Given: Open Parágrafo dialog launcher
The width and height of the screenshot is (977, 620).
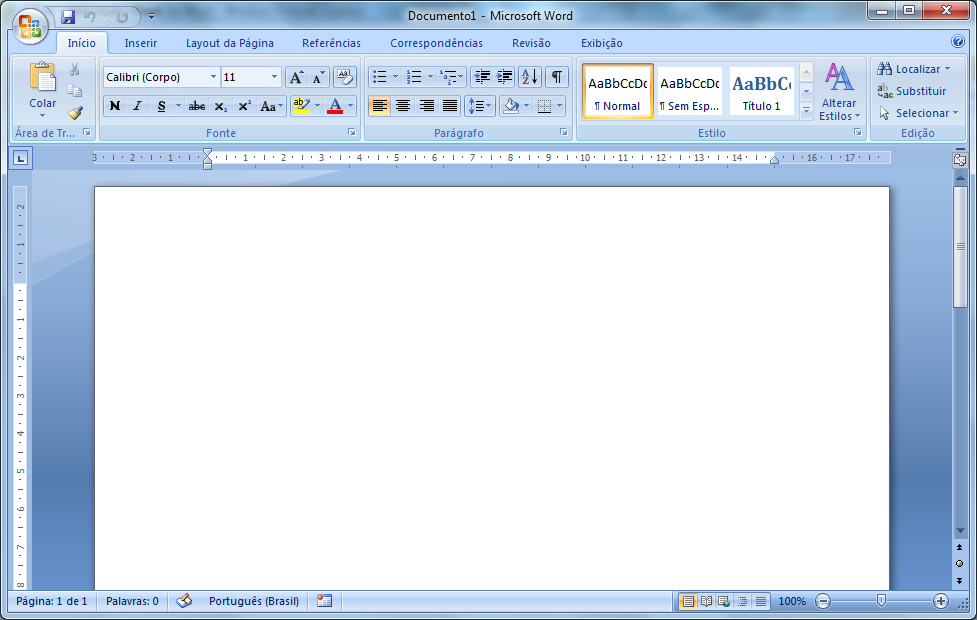Looking at the screenshot, I should pyautogui.click(x=563, y=132).
